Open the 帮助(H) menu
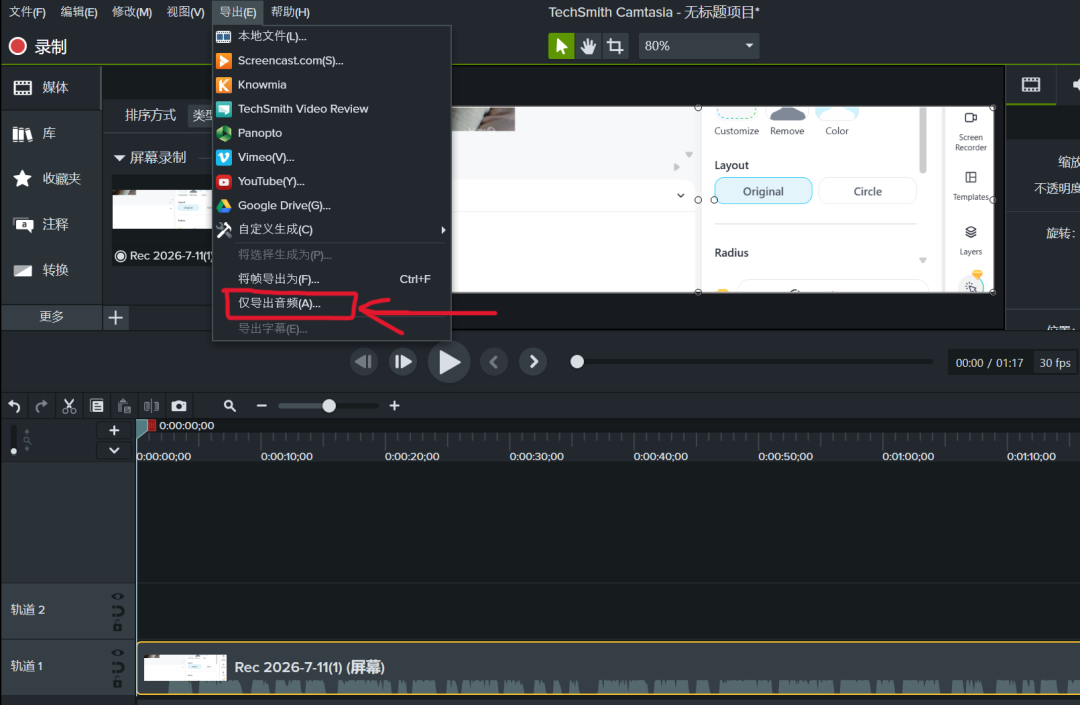The height and width of the screenshot is (705, 1080). [x=290, y=12]
